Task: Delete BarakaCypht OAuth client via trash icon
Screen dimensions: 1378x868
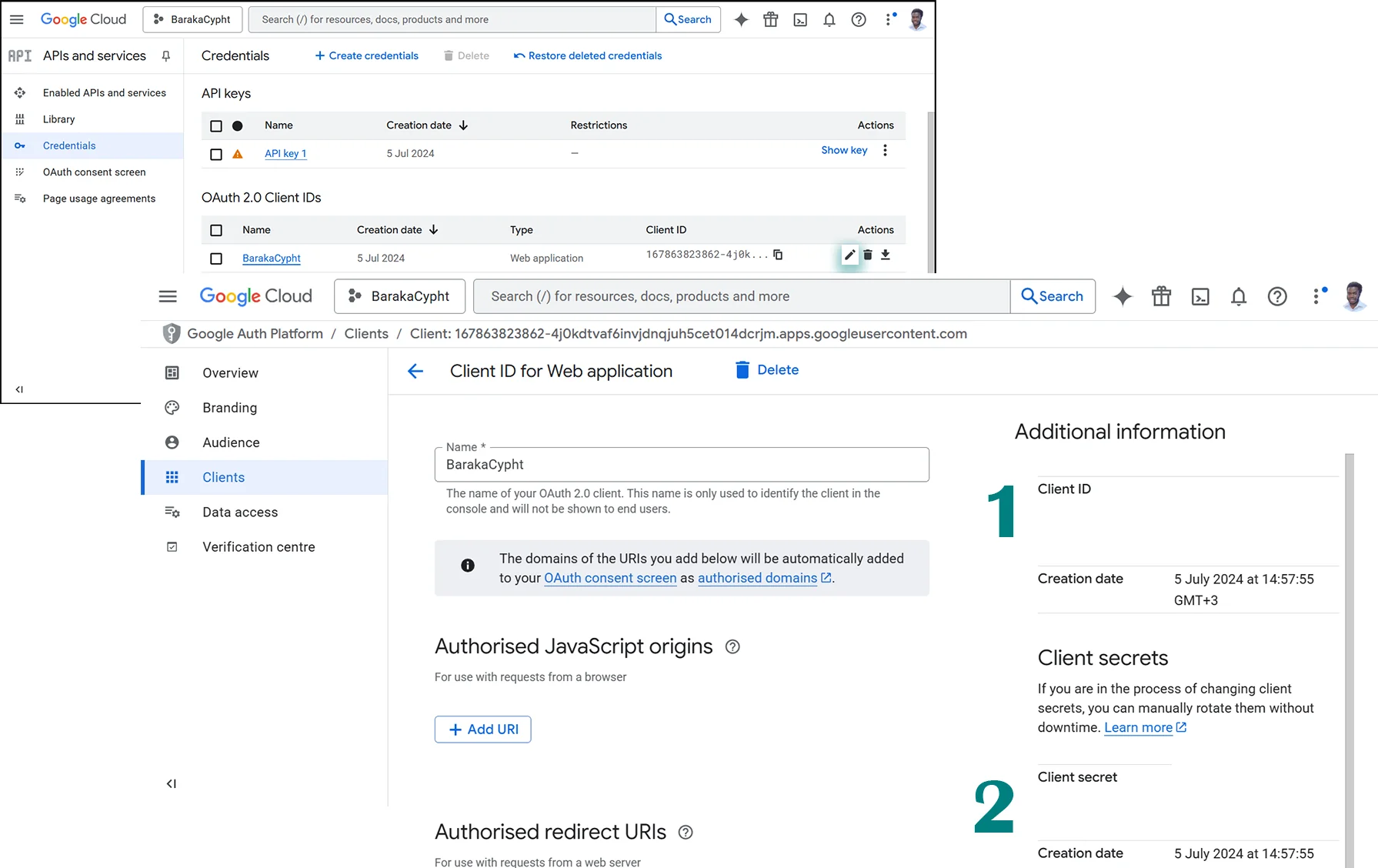Action: click(x=867, y=255)
